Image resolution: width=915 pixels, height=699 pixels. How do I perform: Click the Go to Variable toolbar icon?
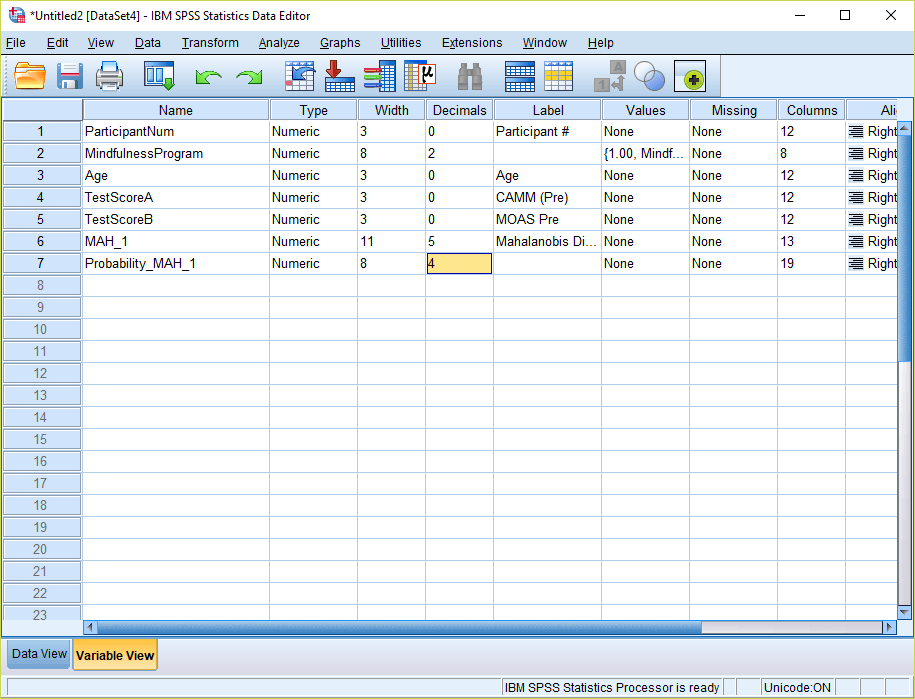(340, 77)
